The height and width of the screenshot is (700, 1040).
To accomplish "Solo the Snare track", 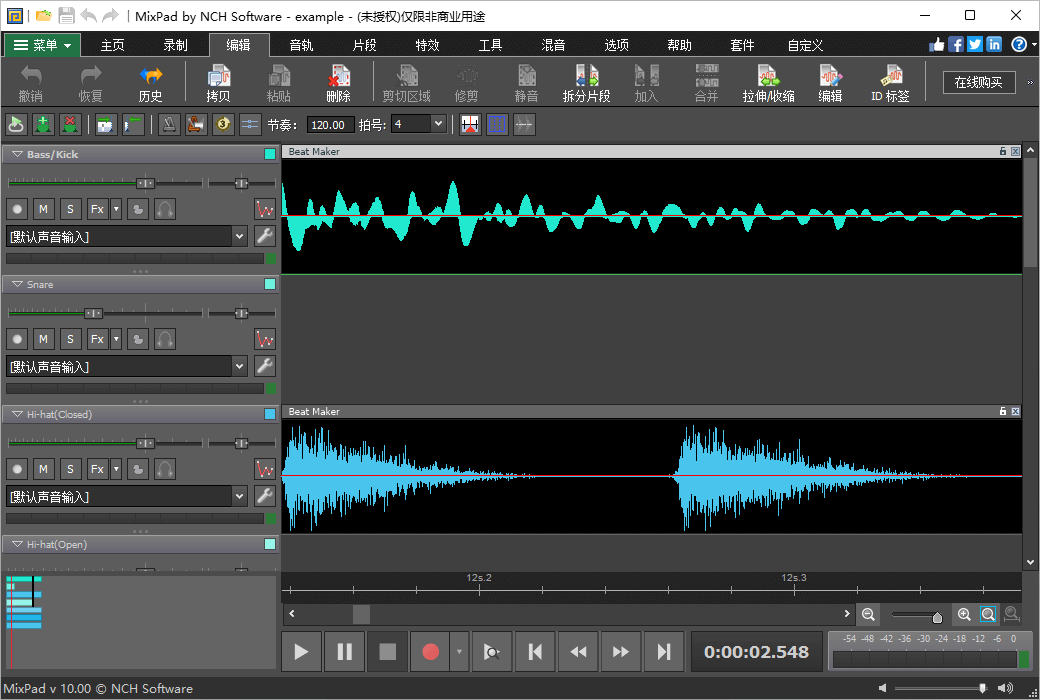I will click(70, 339).
